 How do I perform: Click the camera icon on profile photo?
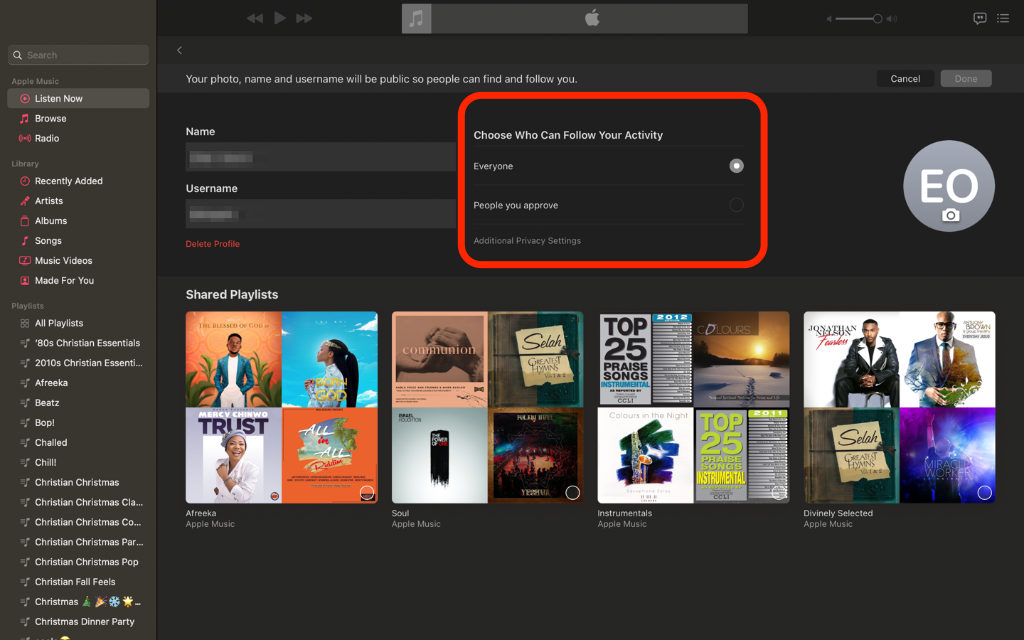(x=950, y=215)
